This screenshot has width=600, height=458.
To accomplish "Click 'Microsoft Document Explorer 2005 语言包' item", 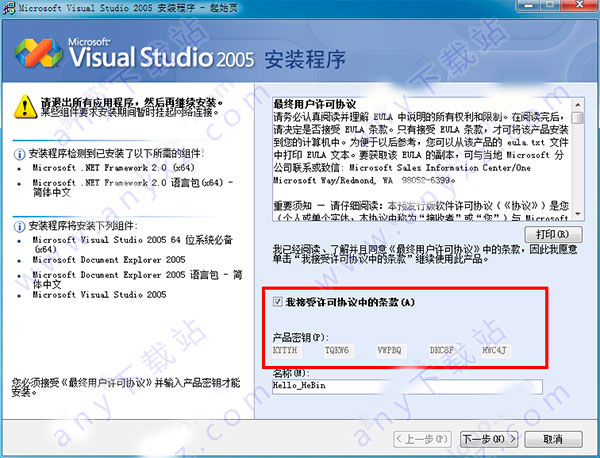I will [137, 279].
